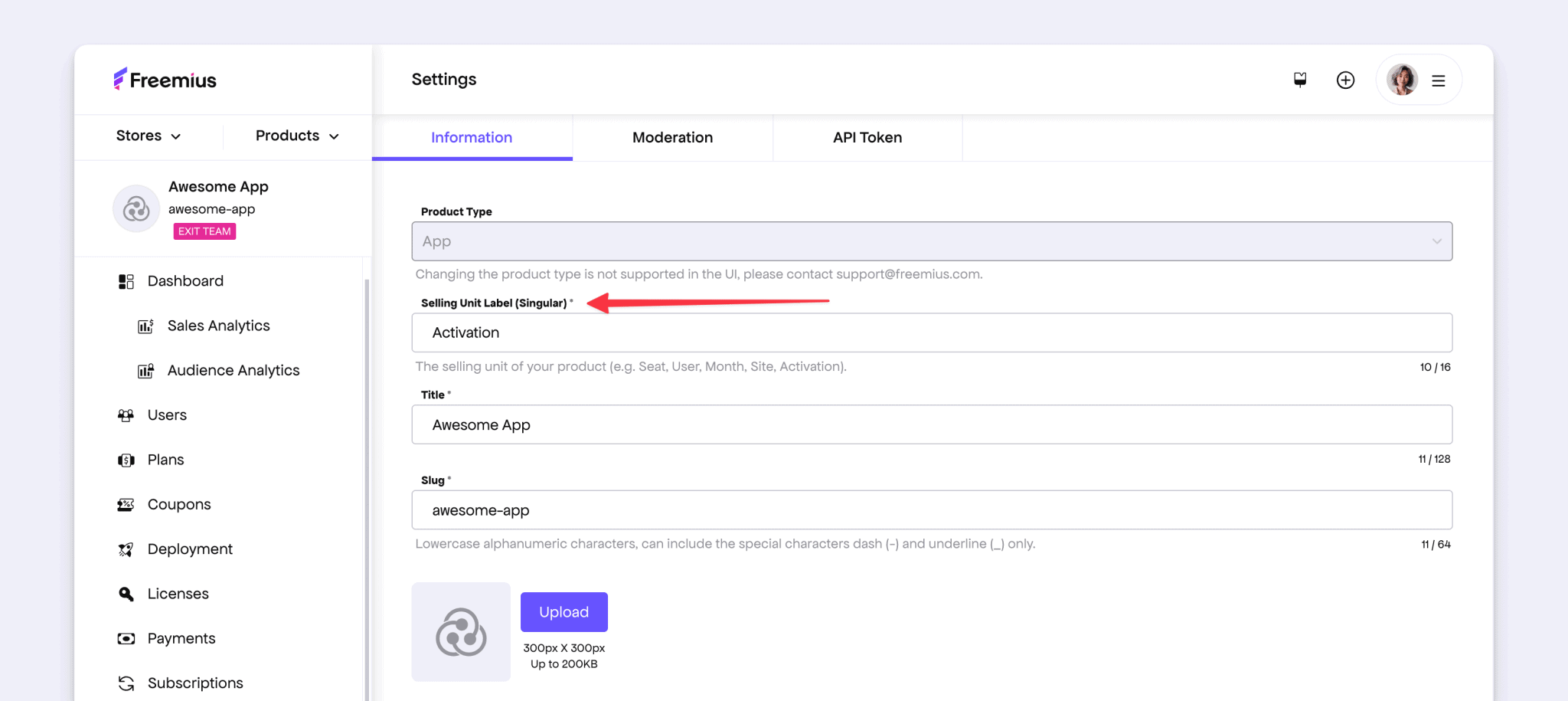Click the Subscriptions refresh icon
This screenshot has height=701, width=1568.
click(126, 683)
